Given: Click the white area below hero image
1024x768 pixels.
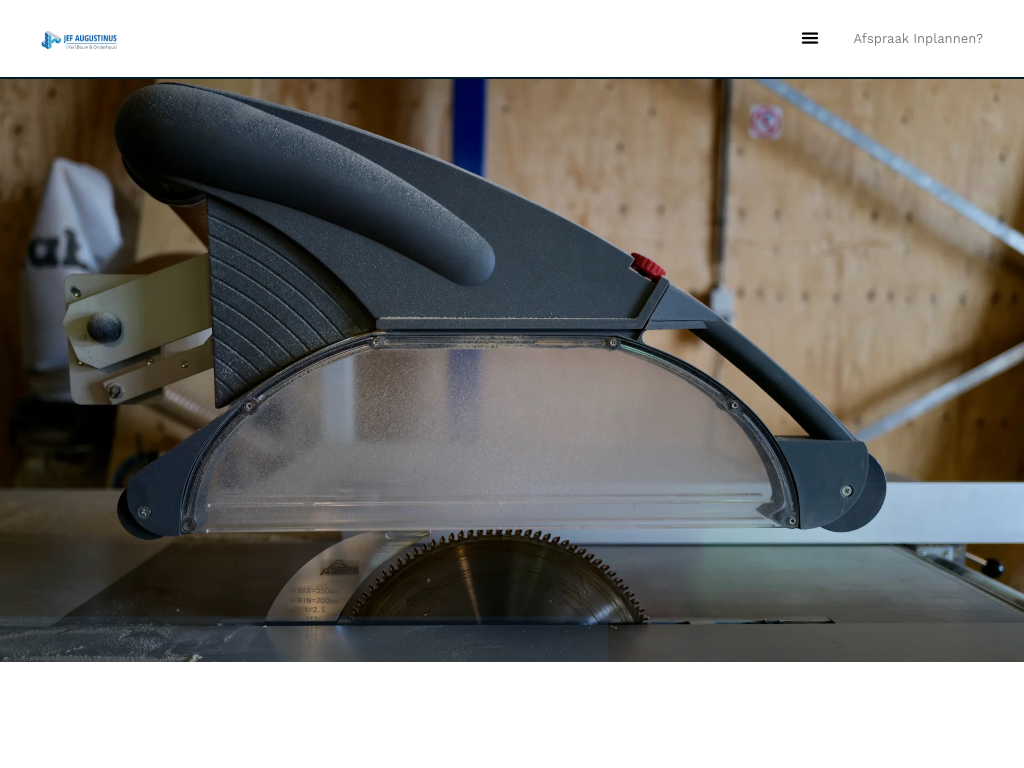Looking at the screenshot, I should coord(512,715).
